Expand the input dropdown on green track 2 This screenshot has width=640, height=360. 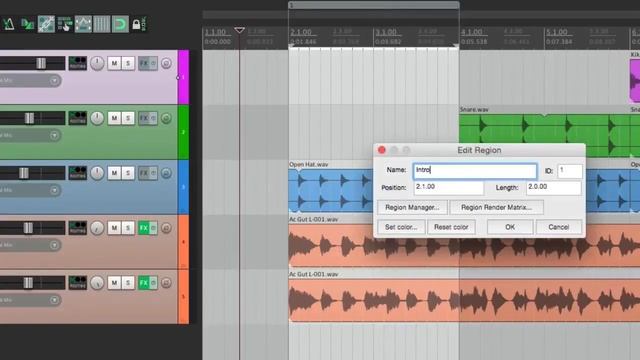pos(54,135)
